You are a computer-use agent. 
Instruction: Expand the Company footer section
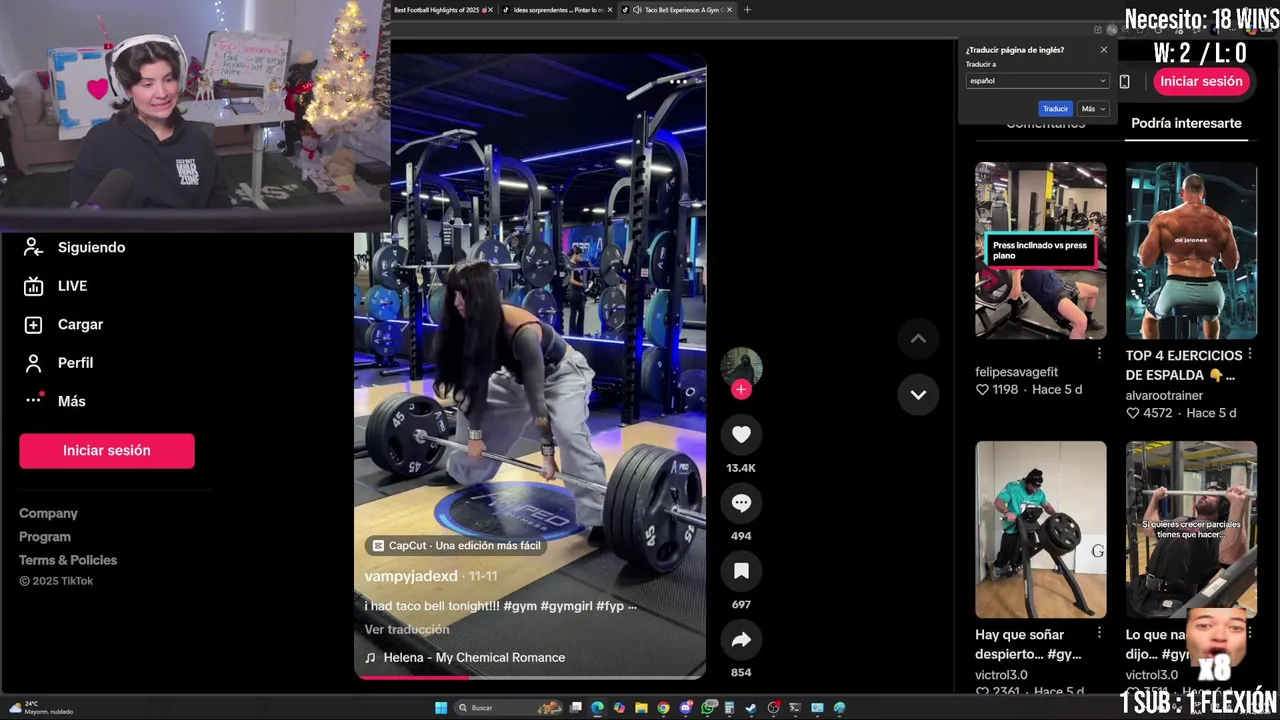(48, 513)
